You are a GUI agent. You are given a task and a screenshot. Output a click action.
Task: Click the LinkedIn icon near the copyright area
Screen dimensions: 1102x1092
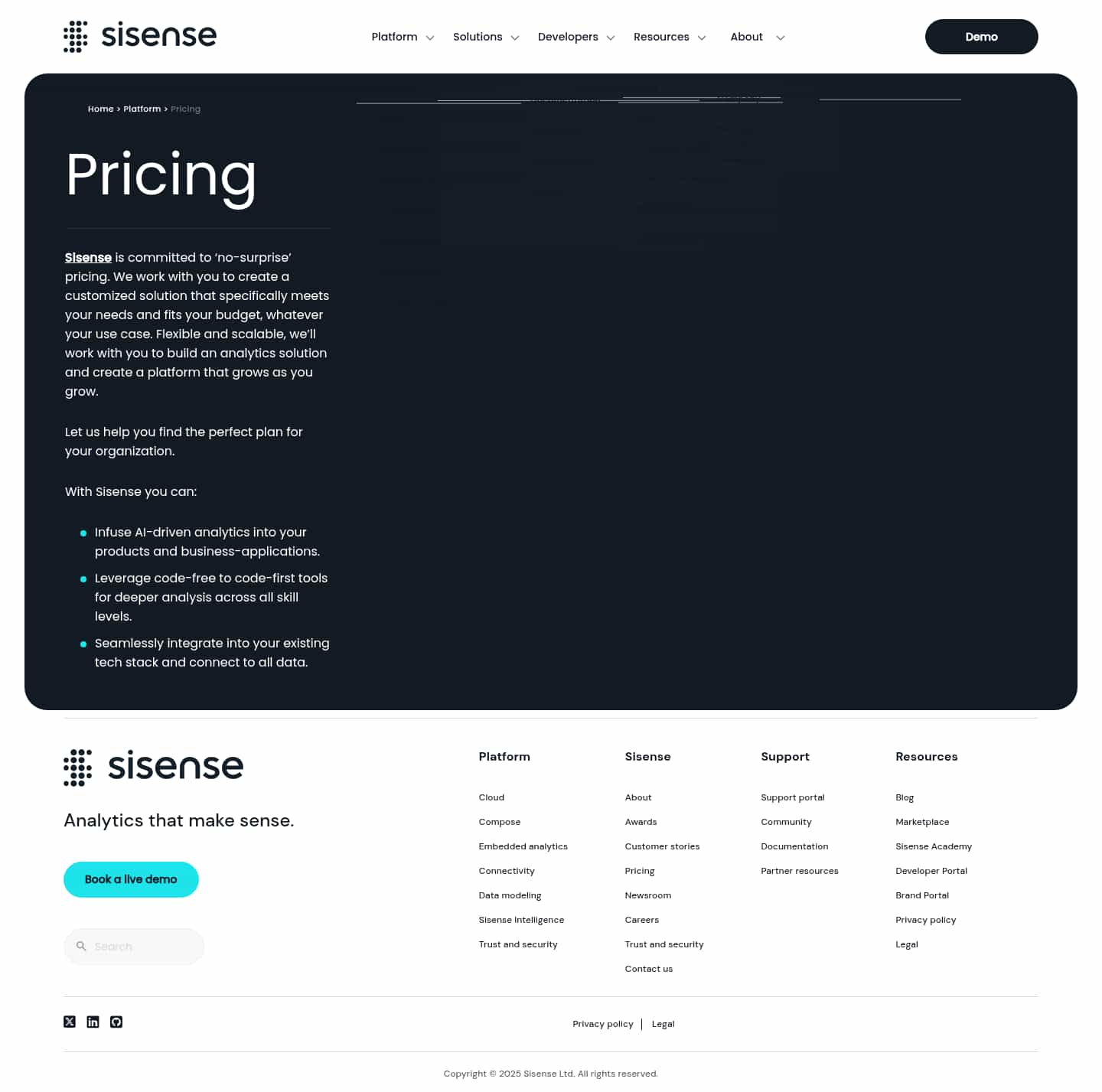[93, 1022]
